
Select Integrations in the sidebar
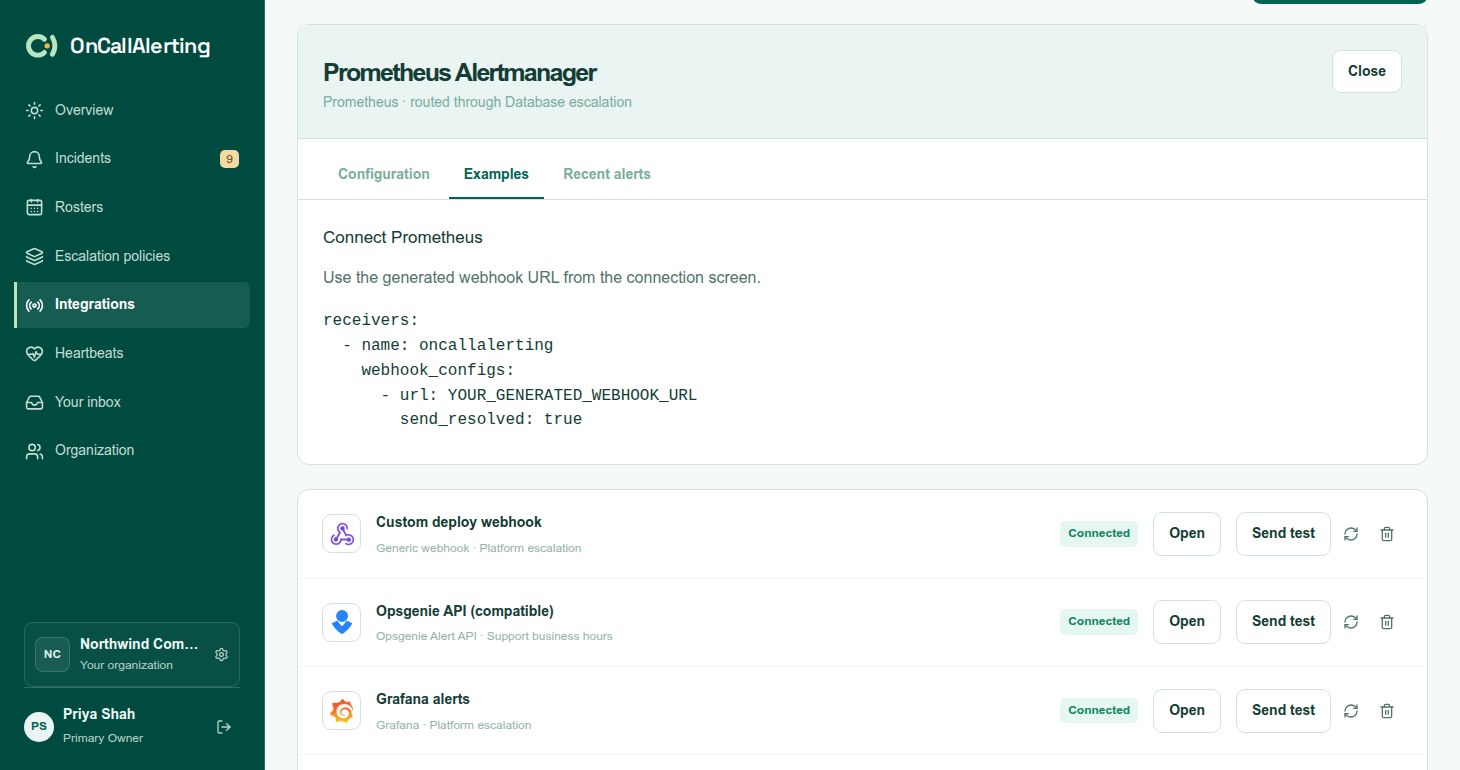coord(132,305)
